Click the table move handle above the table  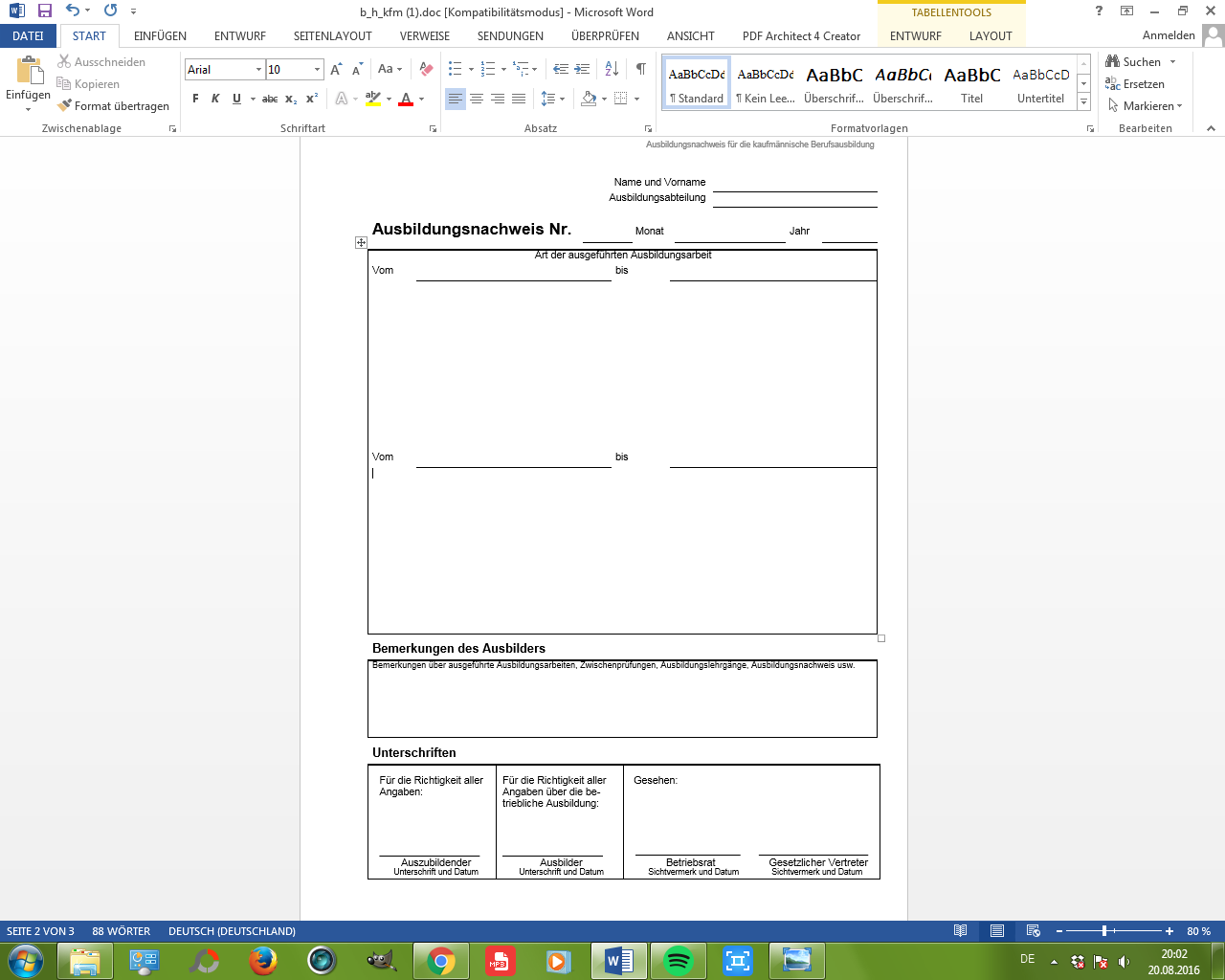click(361, 243)
